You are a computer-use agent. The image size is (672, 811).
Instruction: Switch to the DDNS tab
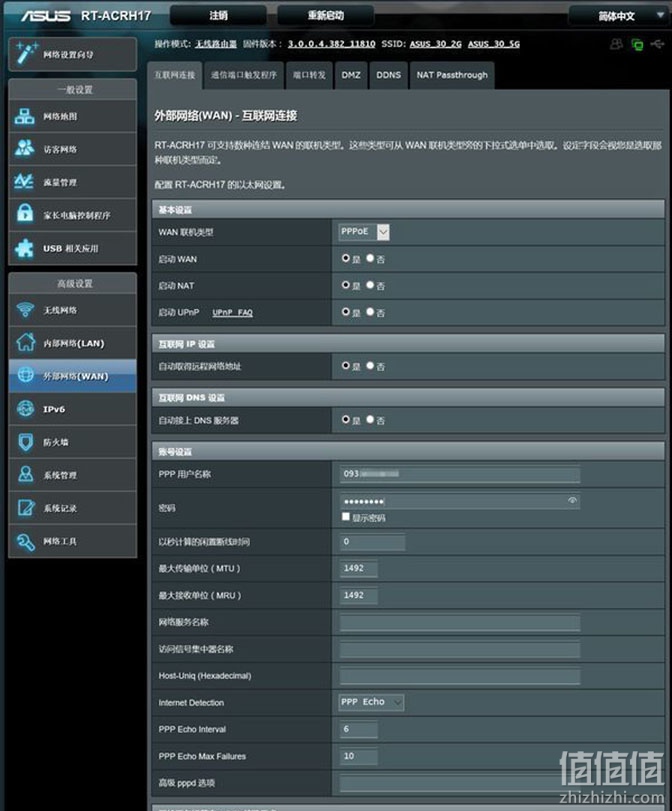coord(389,75)
